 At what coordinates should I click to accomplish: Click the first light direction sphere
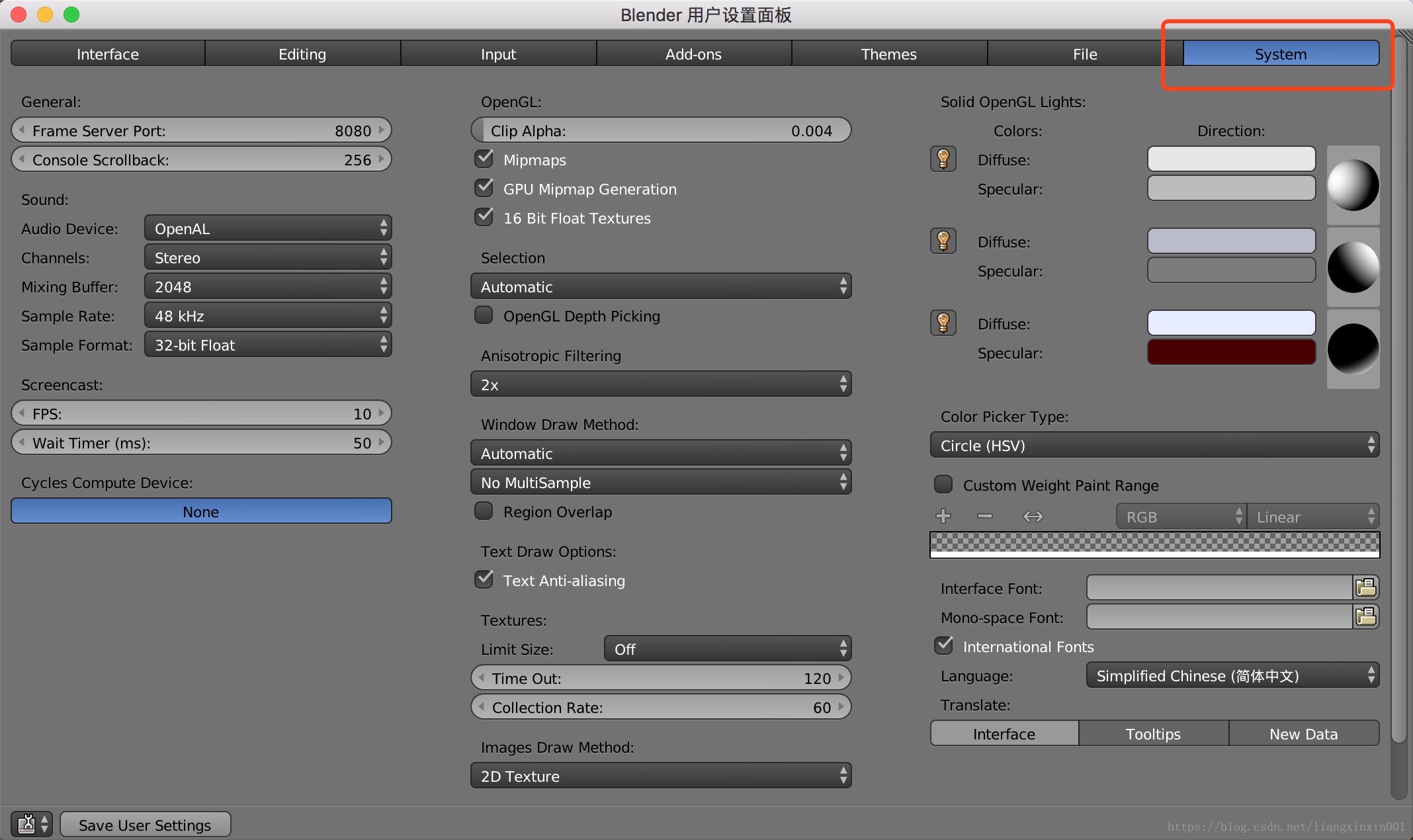[1353, 185]
